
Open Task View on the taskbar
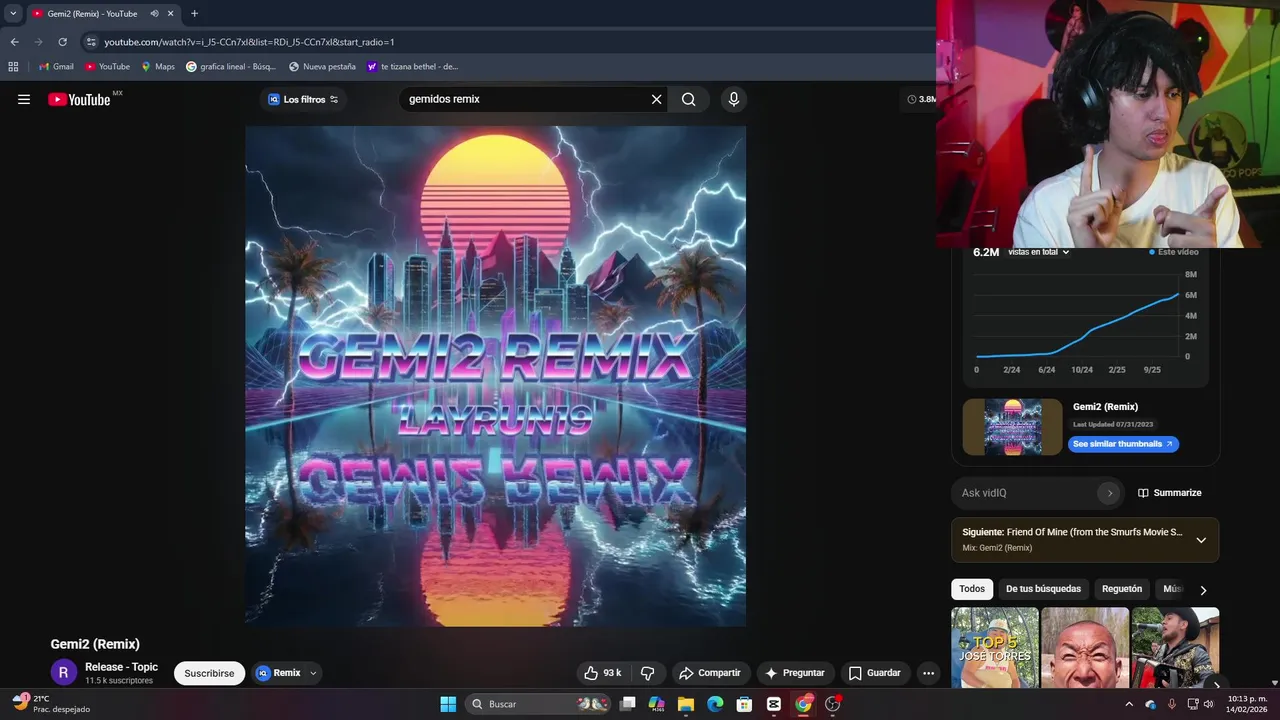[x=628, y=704]
